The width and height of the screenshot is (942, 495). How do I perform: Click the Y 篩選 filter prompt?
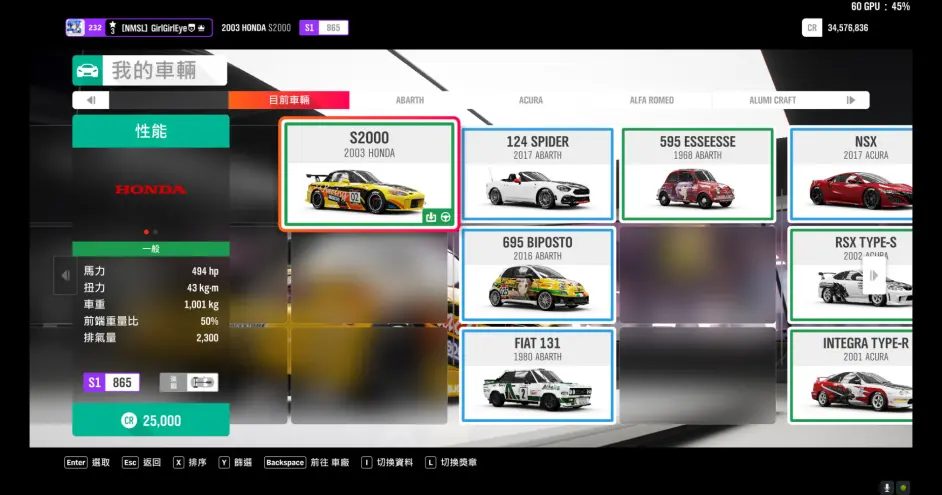[235, 462]
